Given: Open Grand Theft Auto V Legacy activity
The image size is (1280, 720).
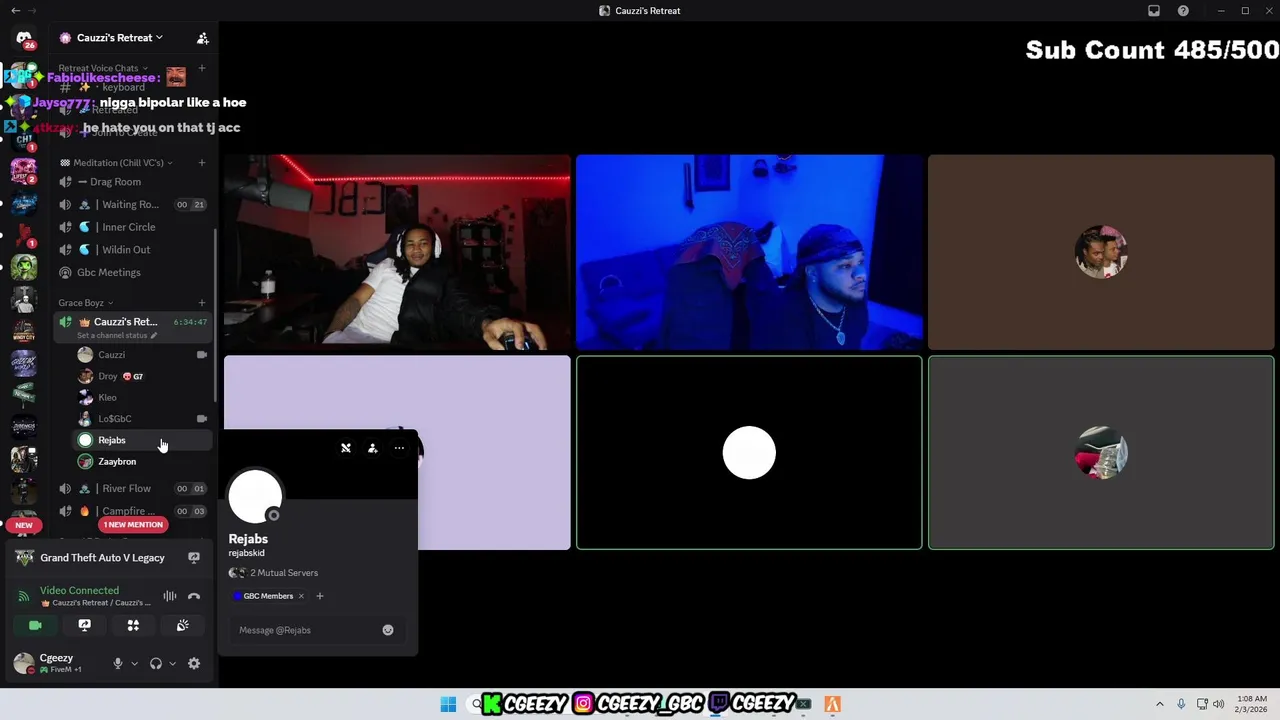Looking at the screenshot, I should click(102, 558).
